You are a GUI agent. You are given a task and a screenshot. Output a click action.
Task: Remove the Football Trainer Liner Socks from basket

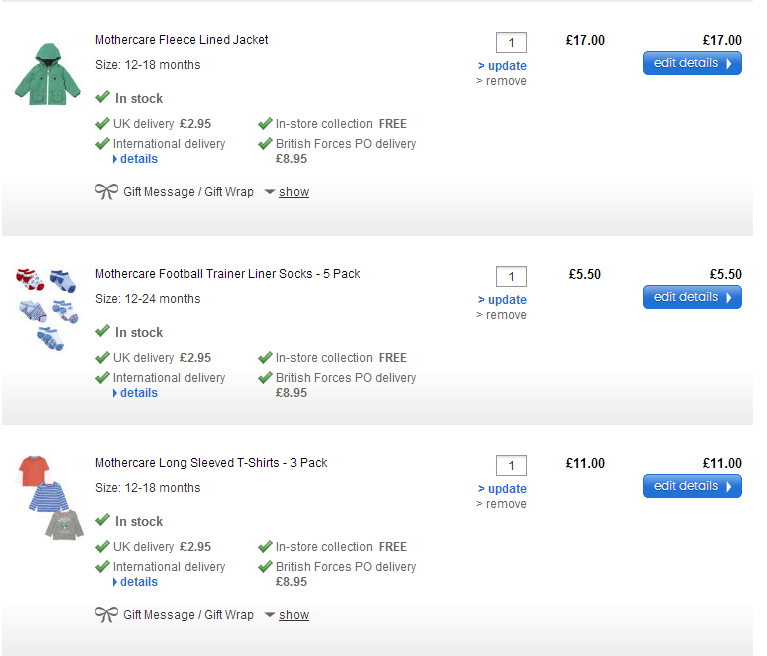click(501, 315)
